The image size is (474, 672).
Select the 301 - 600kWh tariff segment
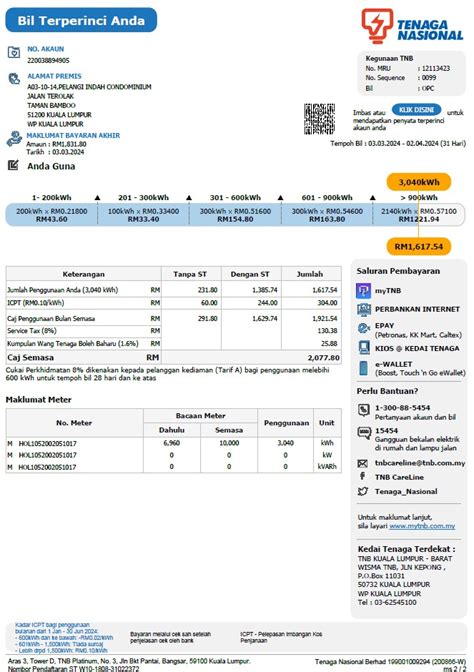tap(235, 214)
